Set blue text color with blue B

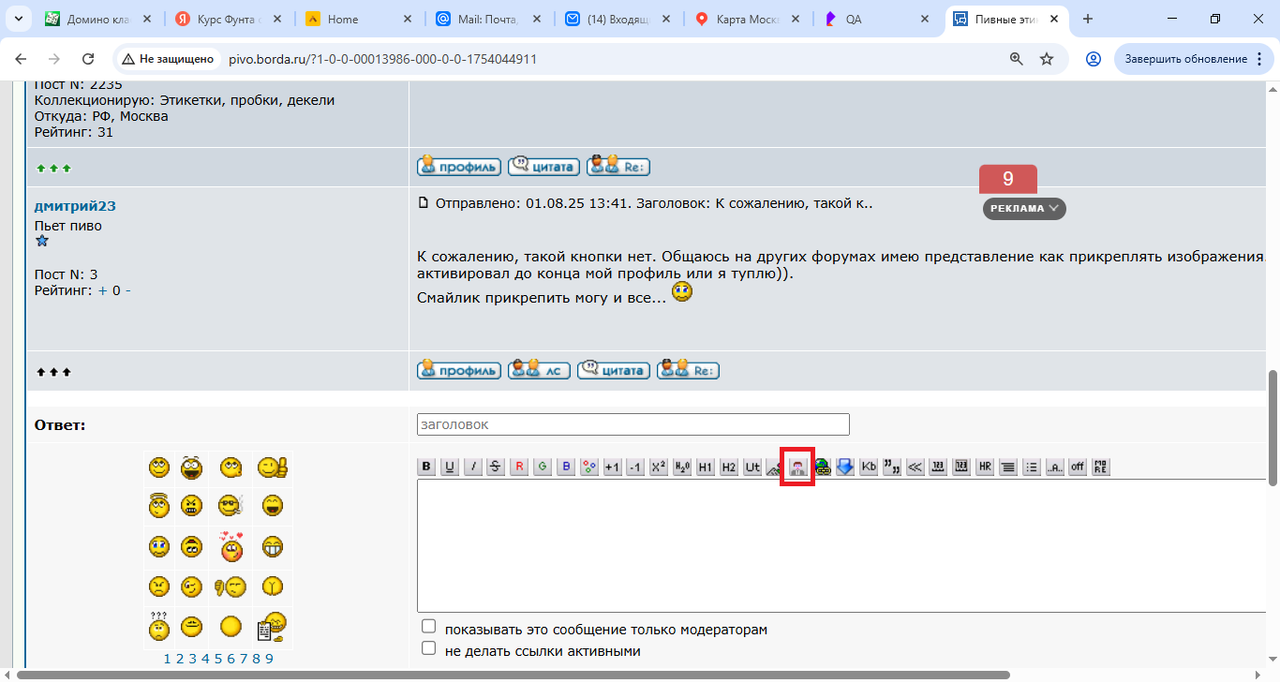pyautogui.click(x=566, y=467)
